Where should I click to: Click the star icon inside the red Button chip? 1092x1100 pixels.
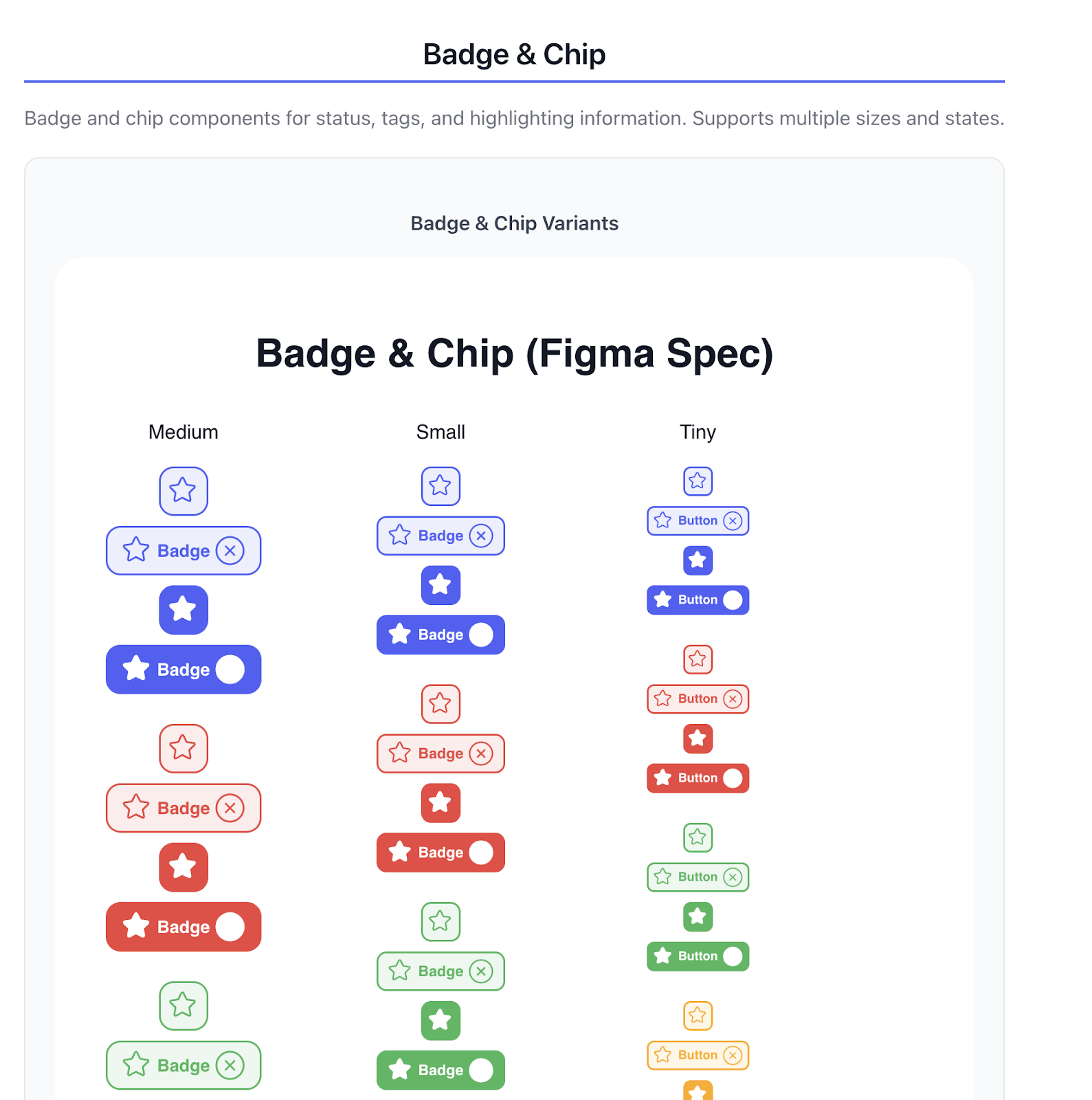[x=662, y=698]
